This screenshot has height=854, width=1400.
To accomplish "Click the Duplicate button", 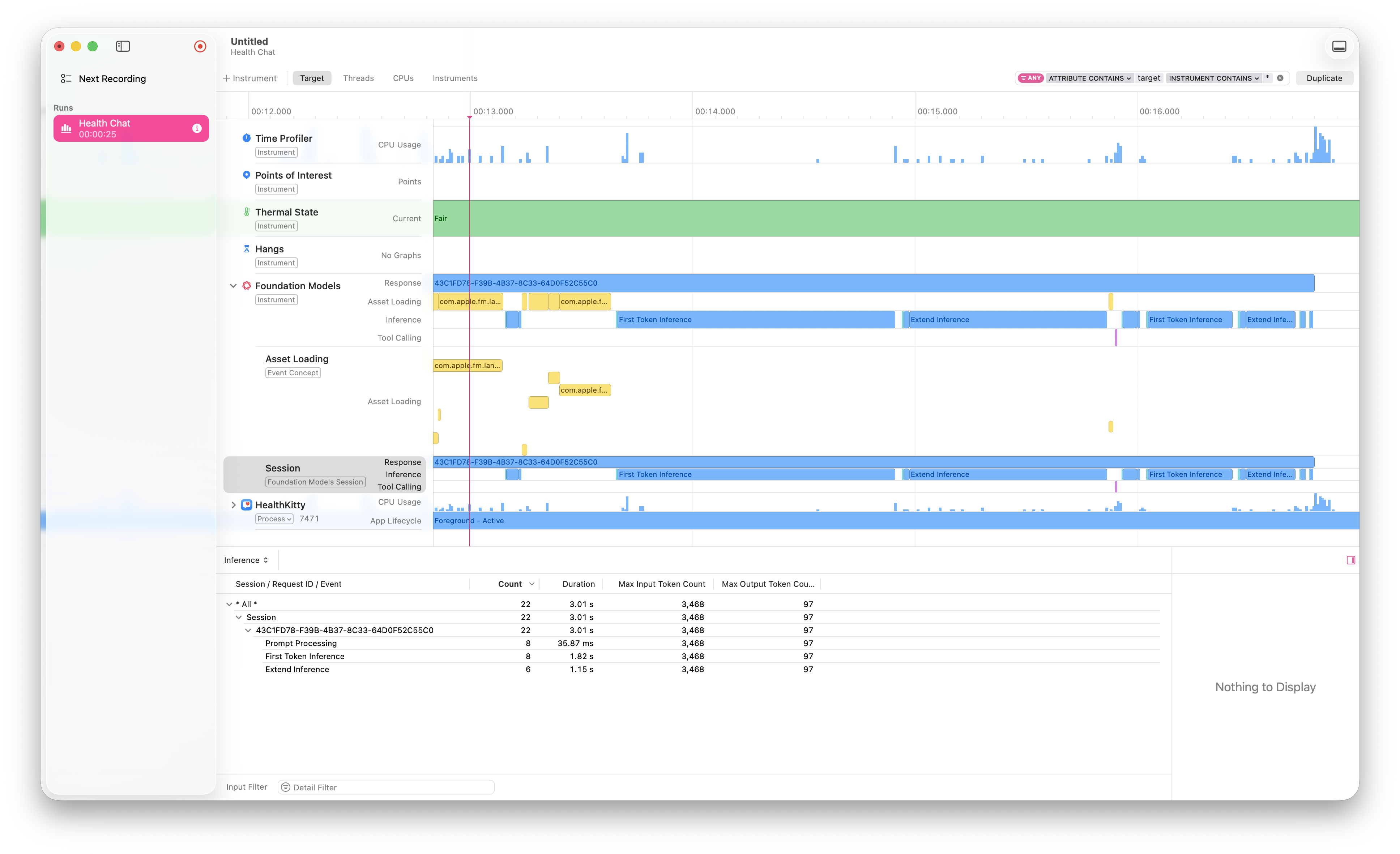I will 1324,78.
